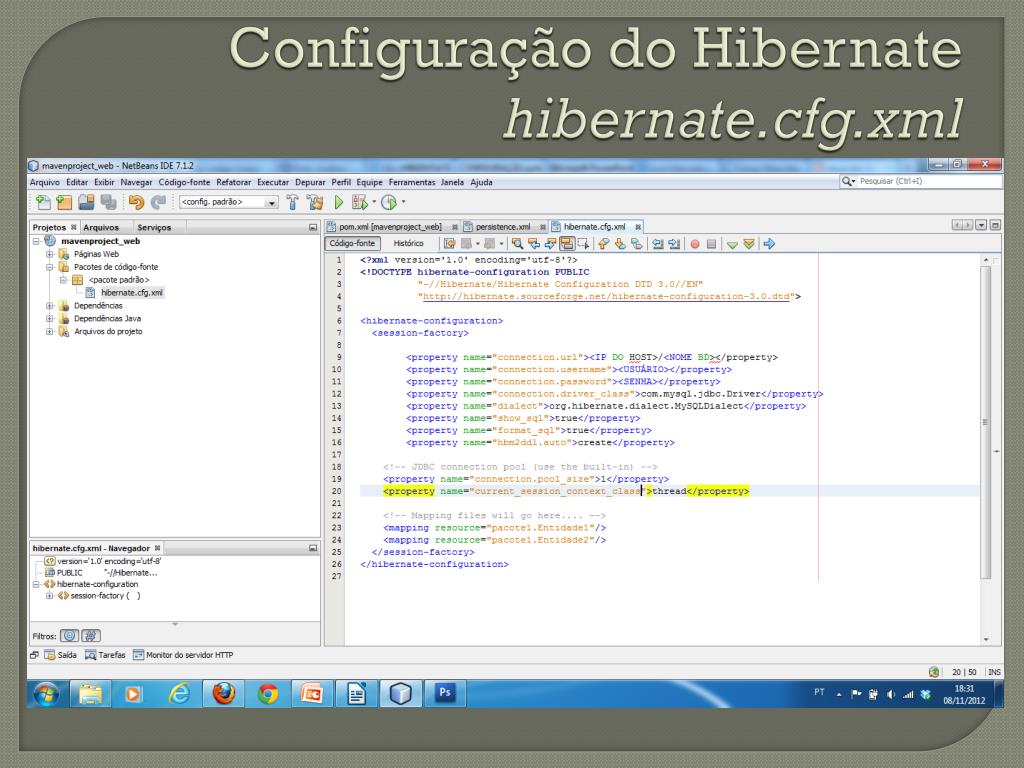Open Debug Project dropdown arrow
The width and height of the screenshot is (1024, 768).
coord(374,202)
